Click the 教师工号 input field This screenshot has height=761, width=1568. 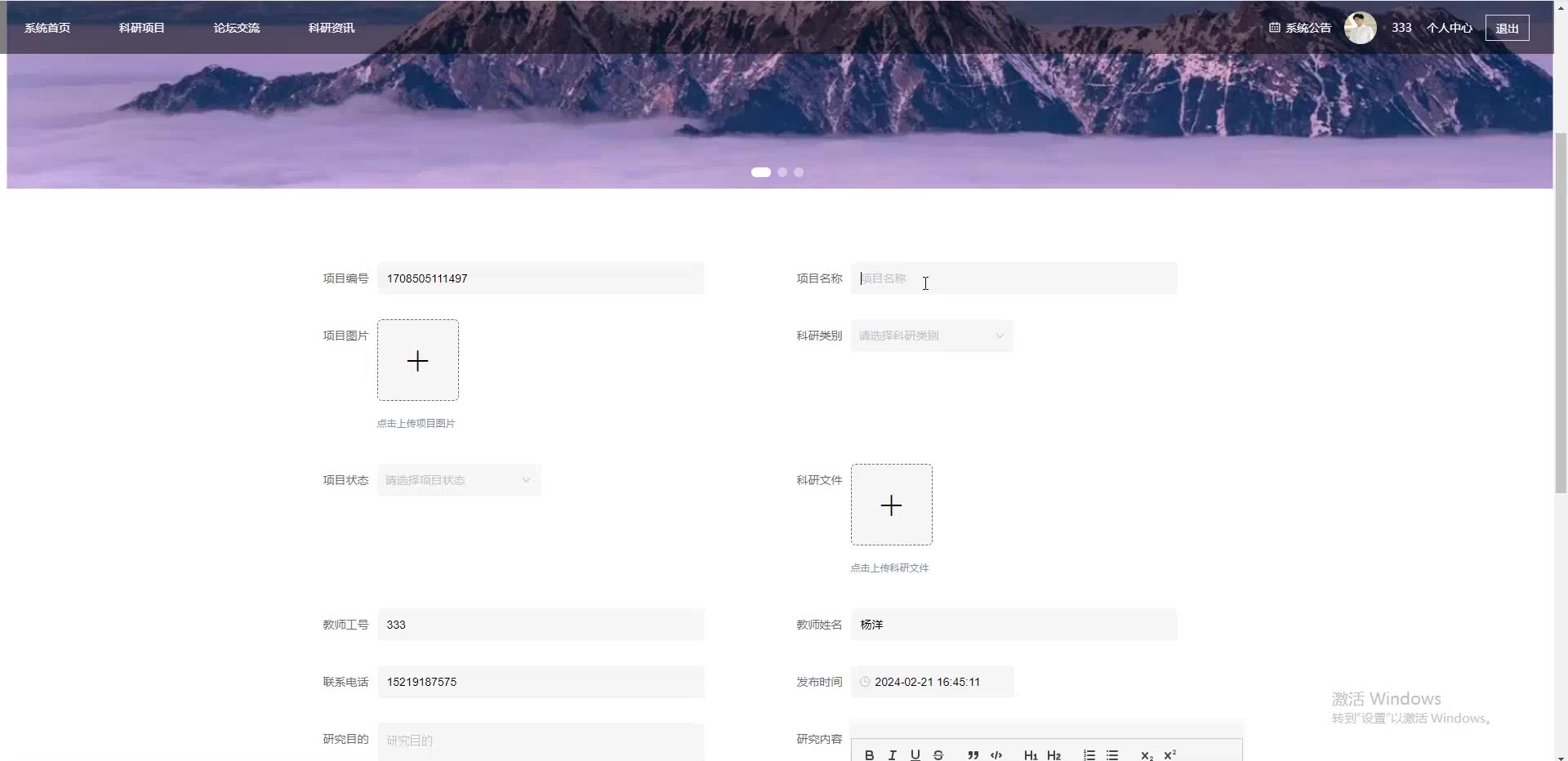point(541,625)
